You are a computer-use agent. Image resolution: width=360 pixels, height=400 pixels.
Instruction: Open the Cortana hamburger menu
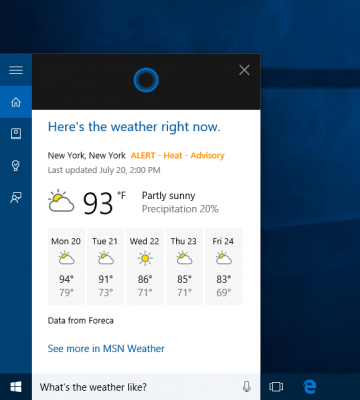point(16,70)
